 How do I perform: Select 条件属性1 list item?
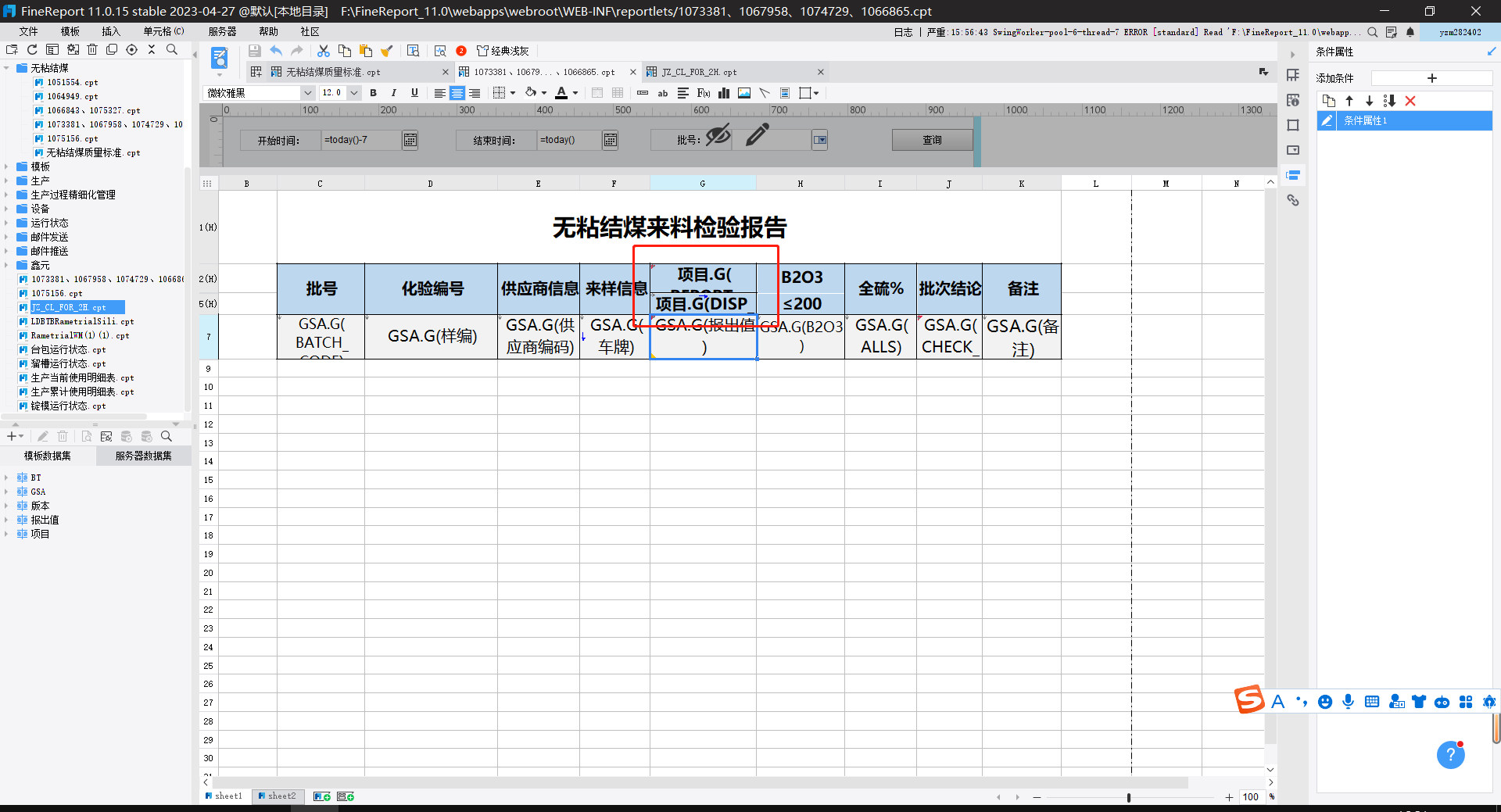(x=1404, y=120)
